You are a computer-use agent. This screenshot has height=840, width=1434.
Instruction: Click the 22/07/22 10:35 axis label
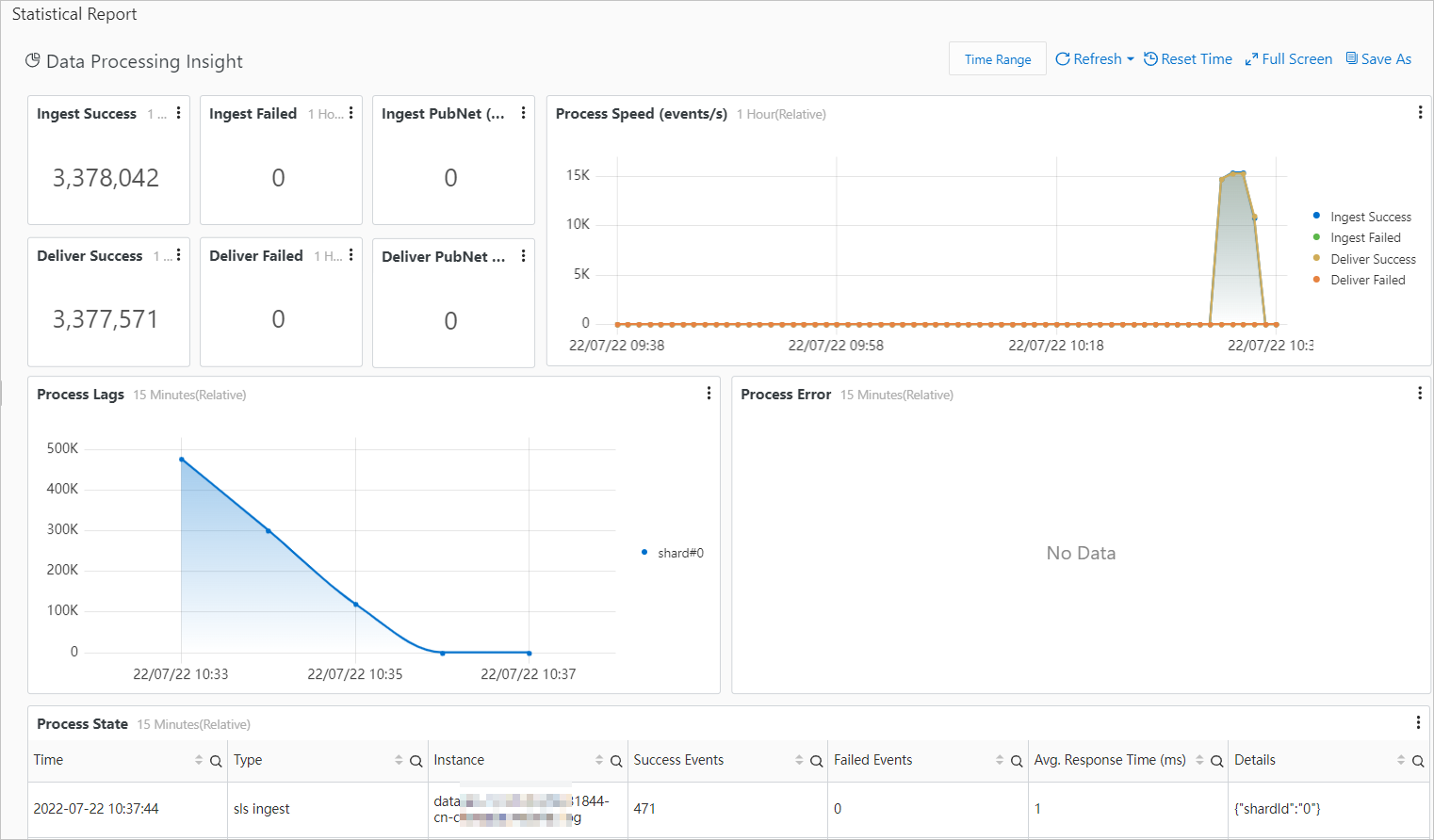point(355,674)
